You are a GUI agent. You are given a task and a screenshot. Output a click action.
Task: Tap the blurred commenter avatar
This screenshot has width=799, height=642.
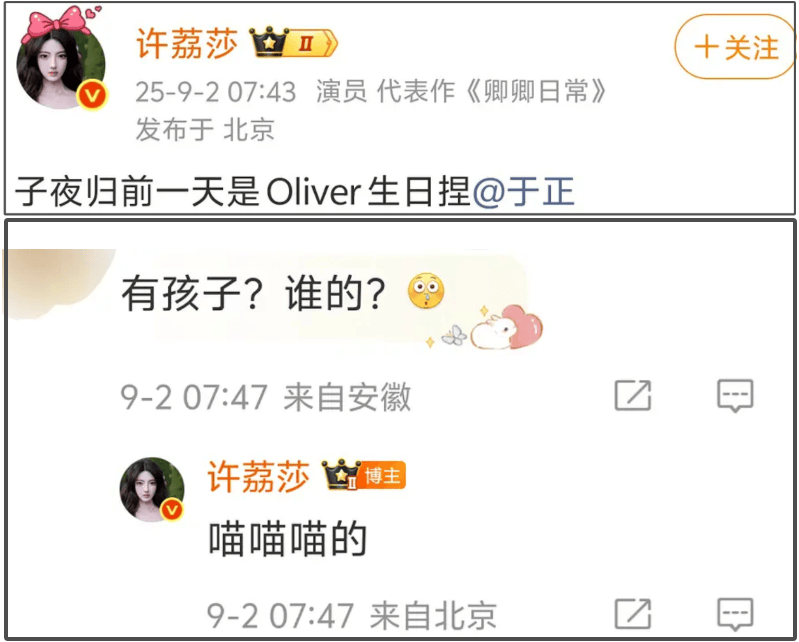point(59,283)
